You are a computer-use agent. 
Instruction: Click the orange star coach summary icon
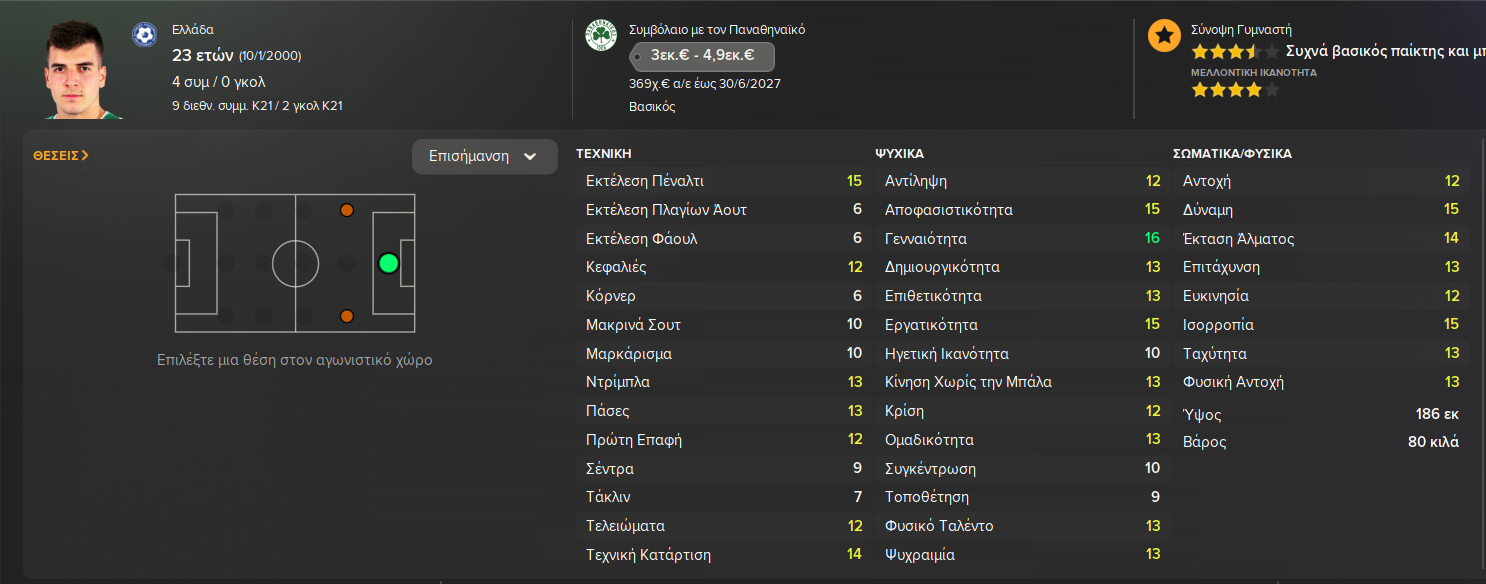tap(1163, 36)
